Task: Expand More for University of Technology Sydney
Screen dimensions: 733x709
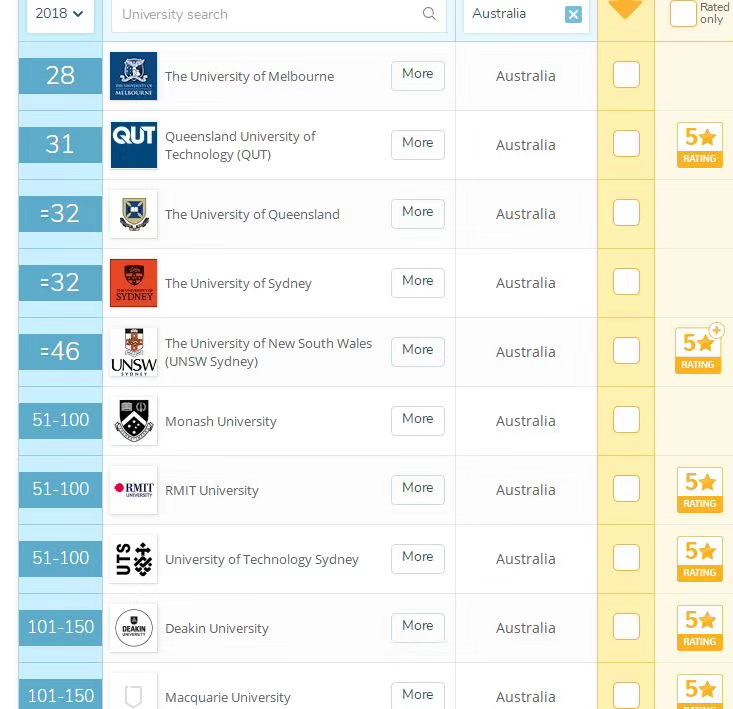Action: pyautogui.click(x=417, y=557)
